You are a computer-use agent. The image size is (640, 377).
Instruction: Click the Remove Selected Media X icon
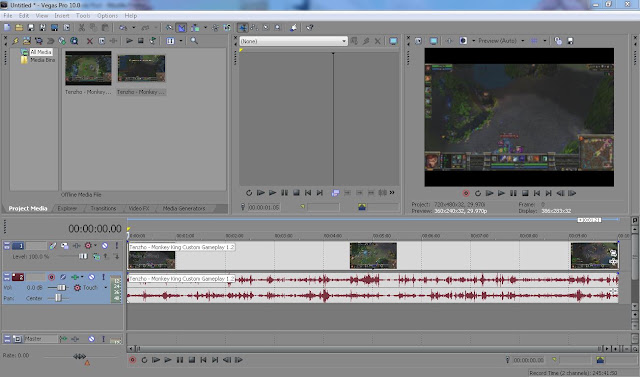point(90,41)
